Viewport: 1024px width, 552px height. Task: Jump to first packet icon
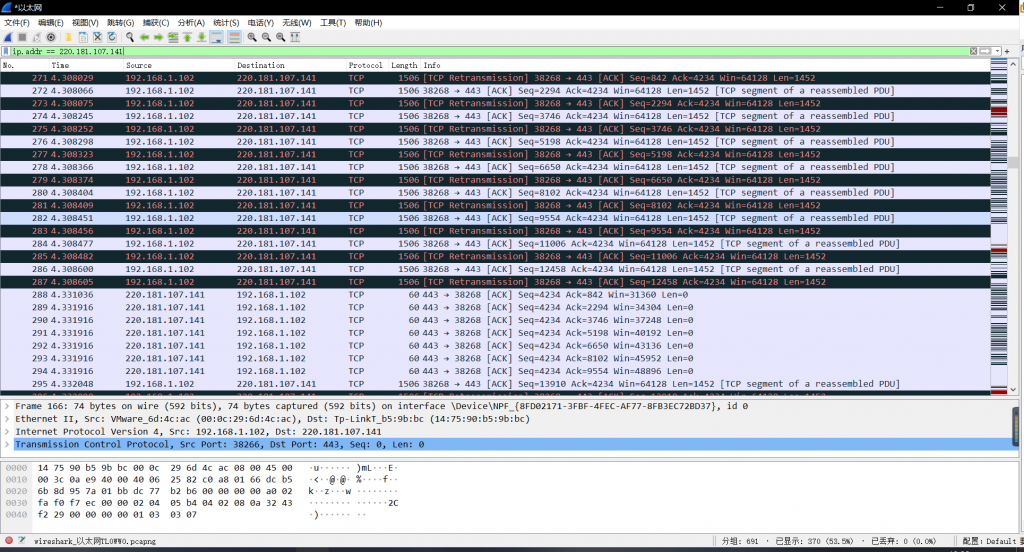pyautogui.click(x=187, y=37)
